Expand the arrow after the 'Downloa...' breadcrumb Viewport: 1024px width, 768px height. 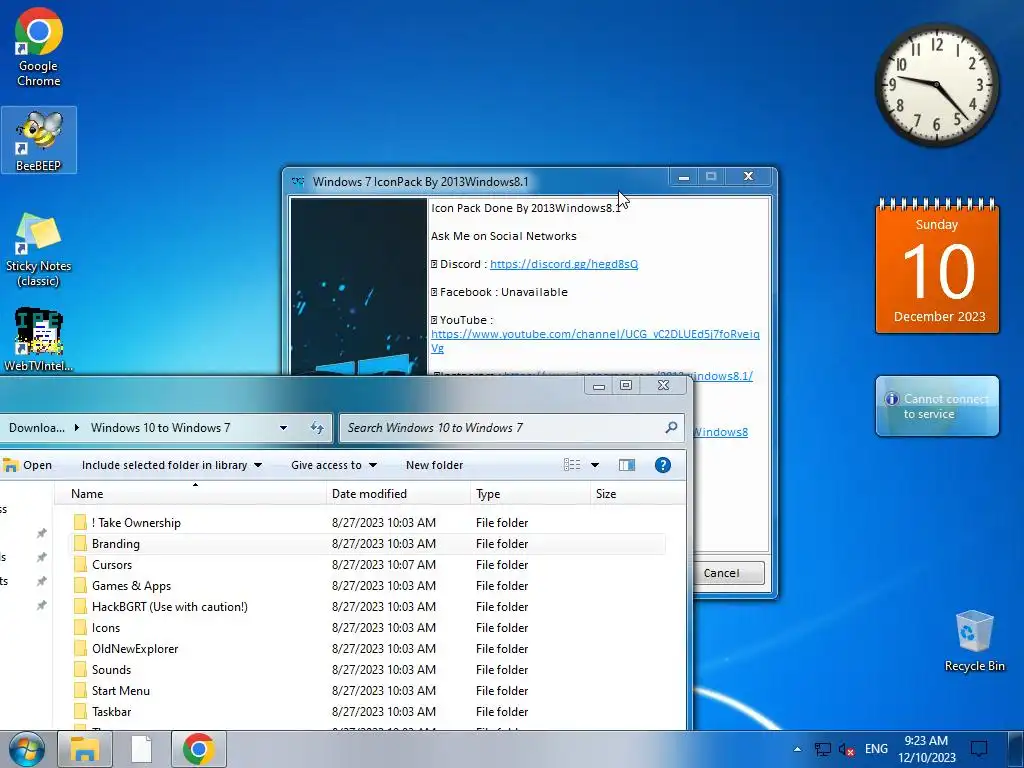77,428
